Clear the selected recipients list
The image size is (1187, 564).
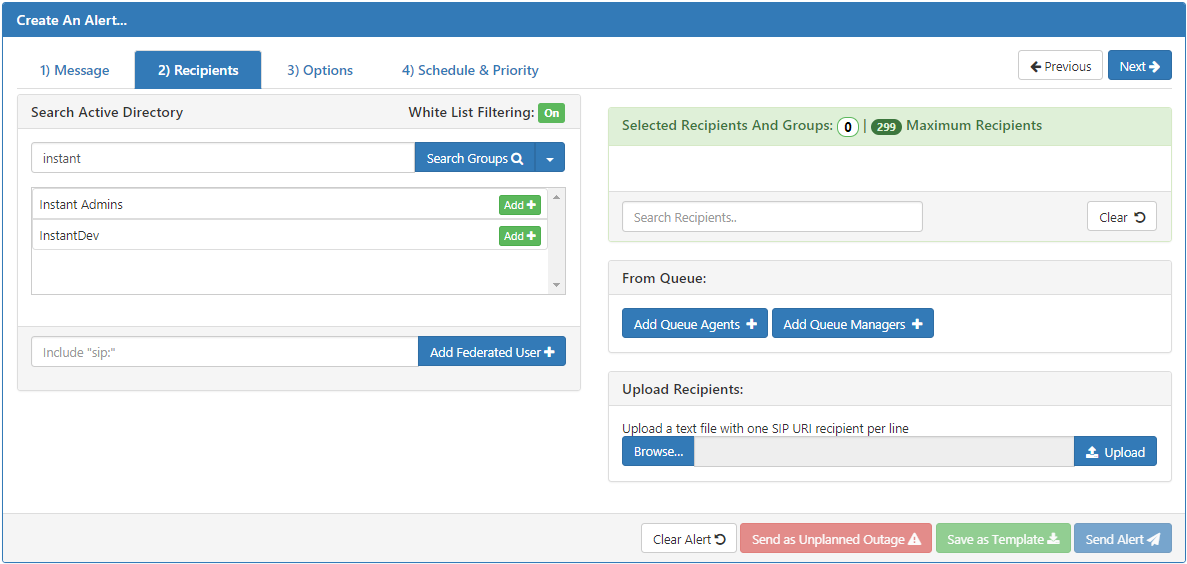point(1122,217)
